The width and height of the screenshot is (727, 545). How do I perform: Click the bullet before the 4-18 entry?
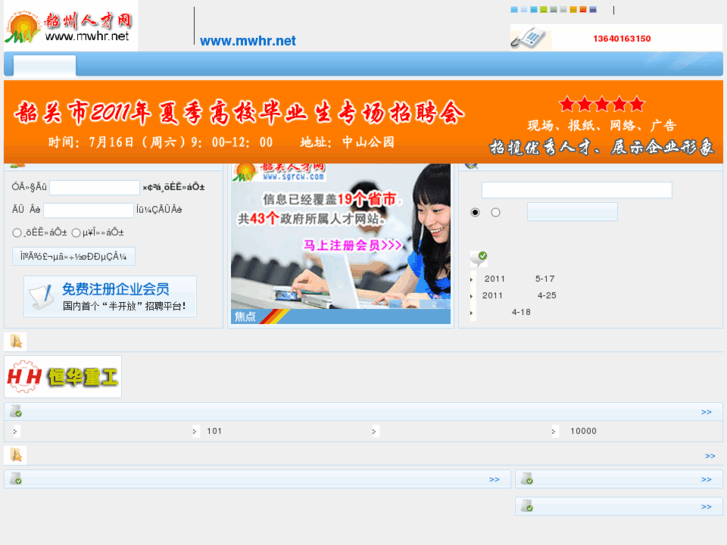click(x=472, y=313)
